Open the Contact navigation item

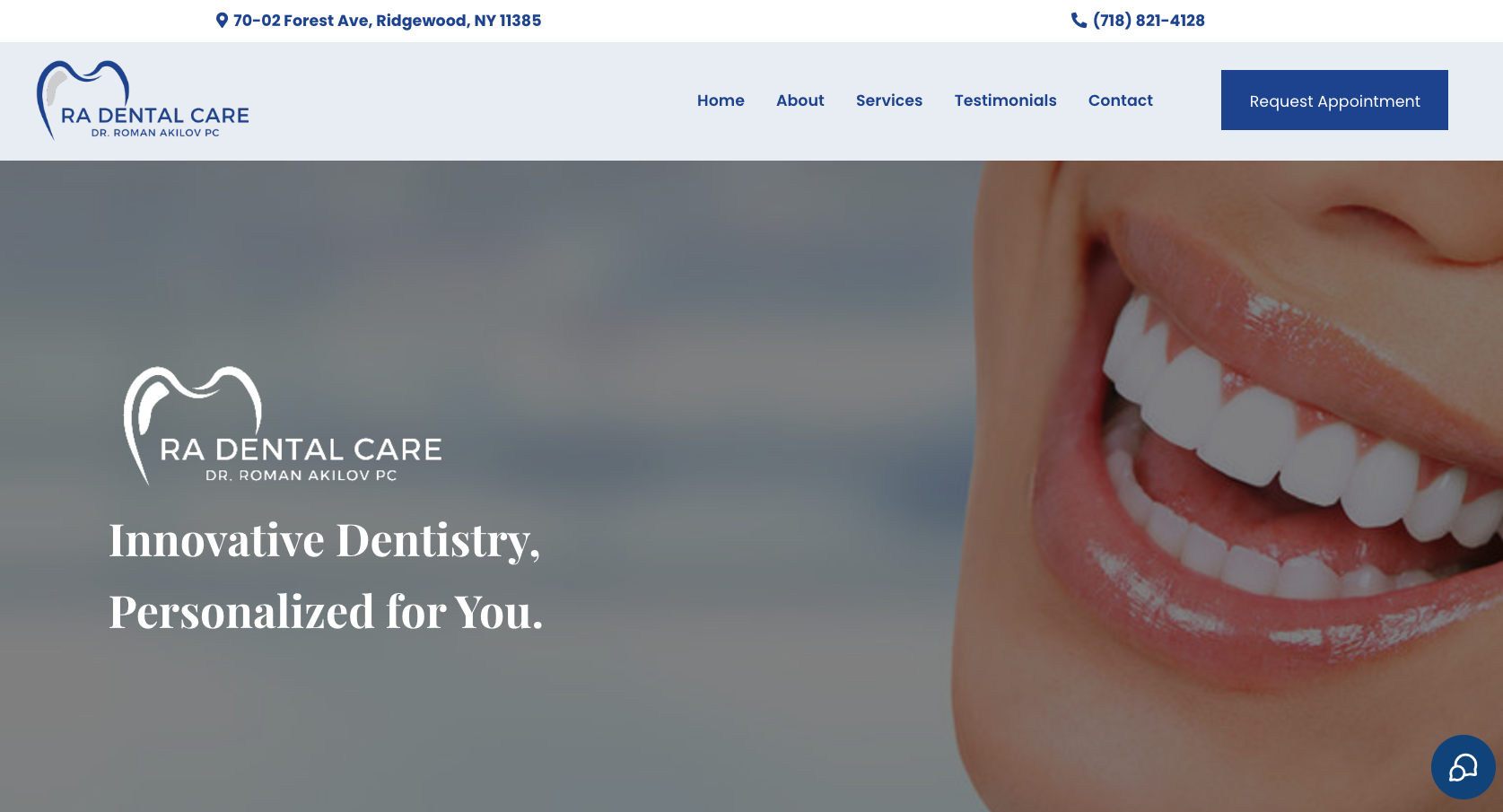point(1120,100)
